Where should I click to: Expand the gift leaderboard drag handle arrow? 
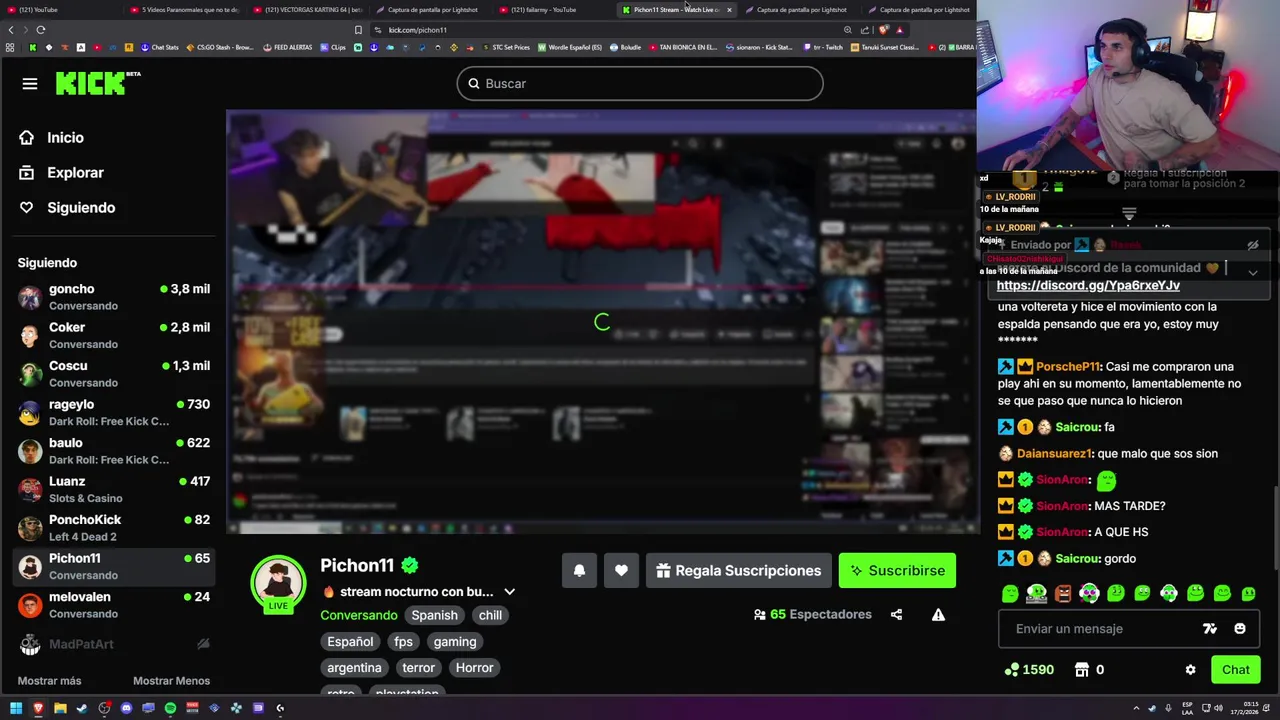point(1129,214)
